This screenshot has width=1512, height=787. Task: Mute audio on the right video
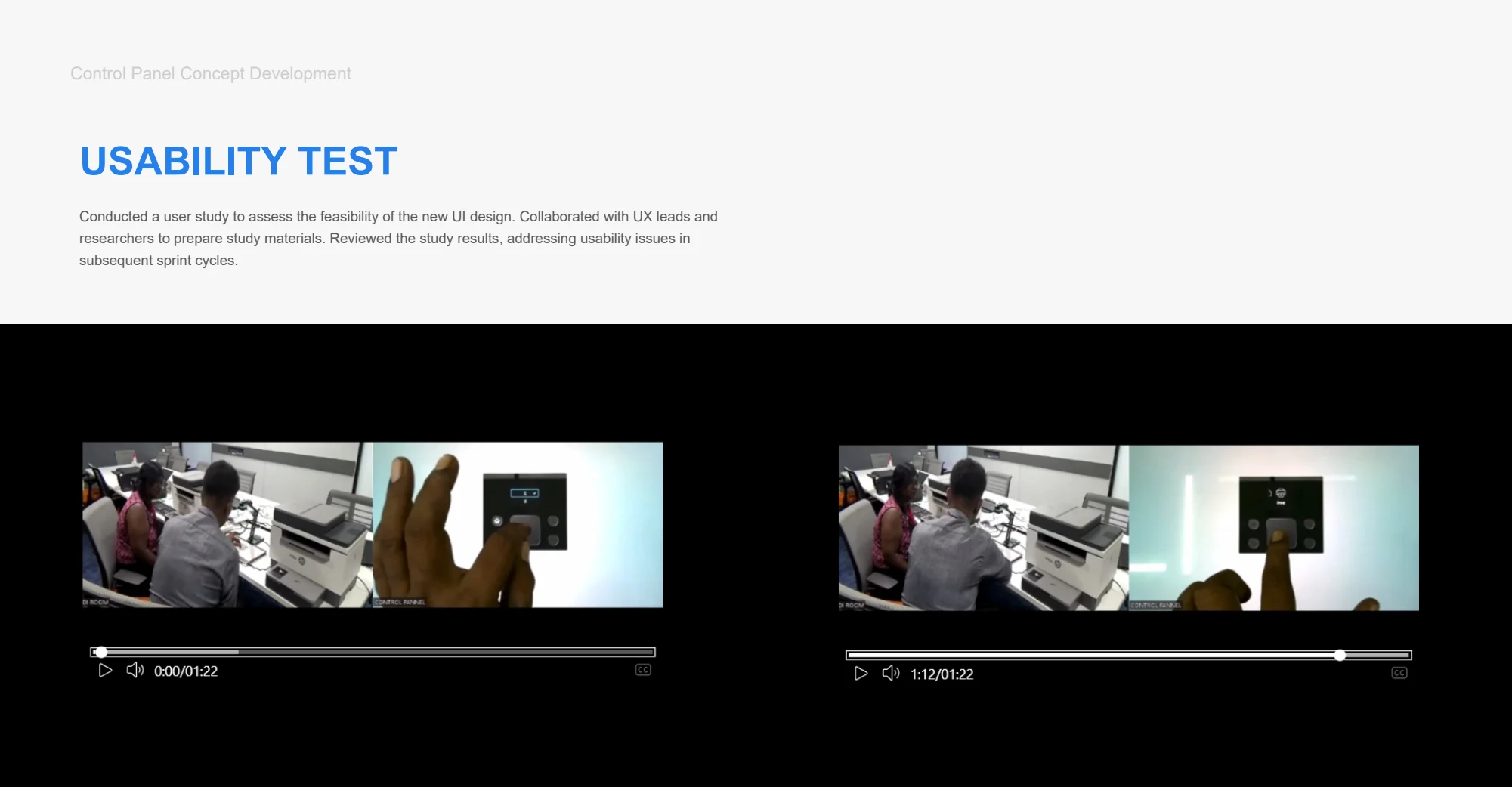click(891, 674)
